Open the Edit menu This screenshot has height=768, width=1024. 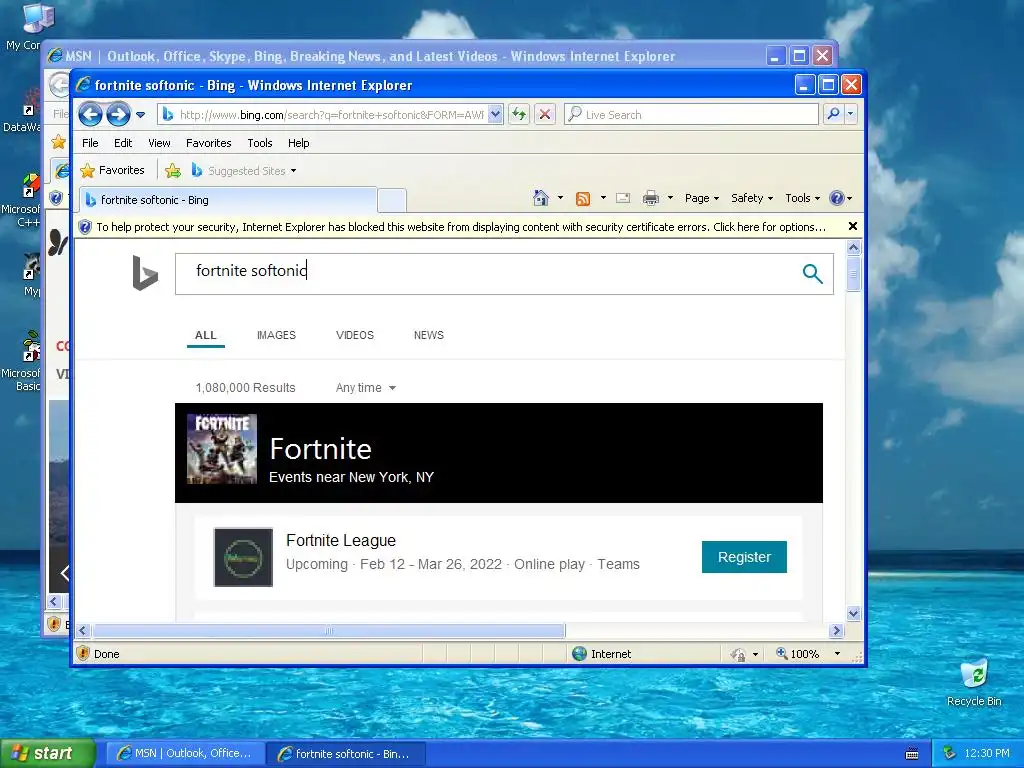pyautogui.click(x=123, y=143)
